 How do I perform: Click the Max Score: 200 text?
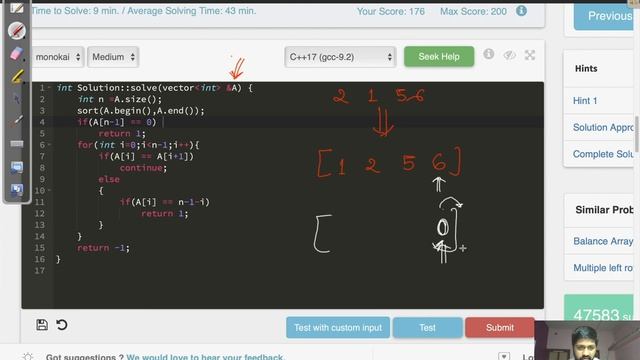coord(473,11)
